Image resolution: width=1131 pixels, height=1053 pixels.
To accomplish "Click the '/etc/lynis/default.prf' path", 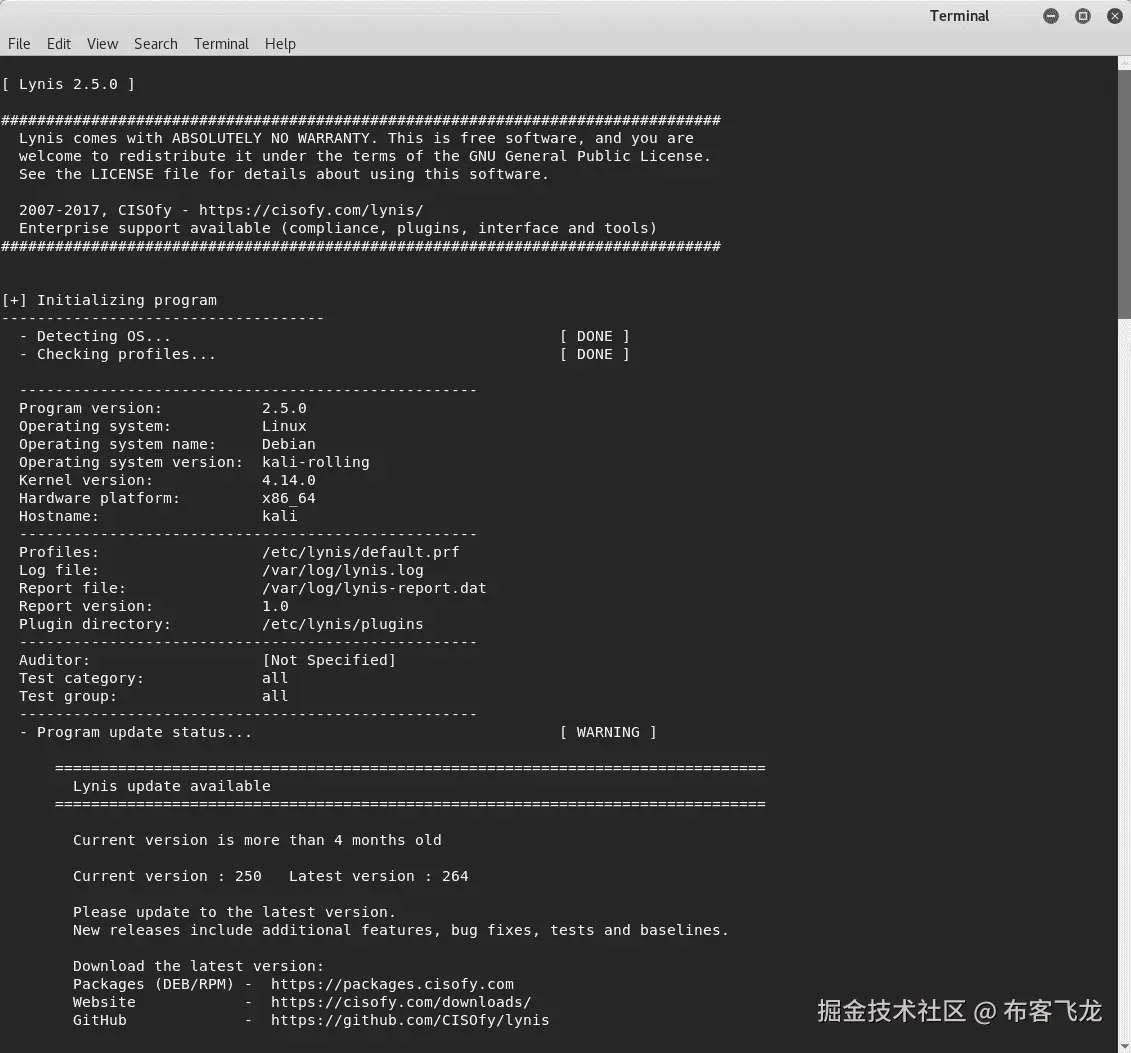I will coord(361,552).
